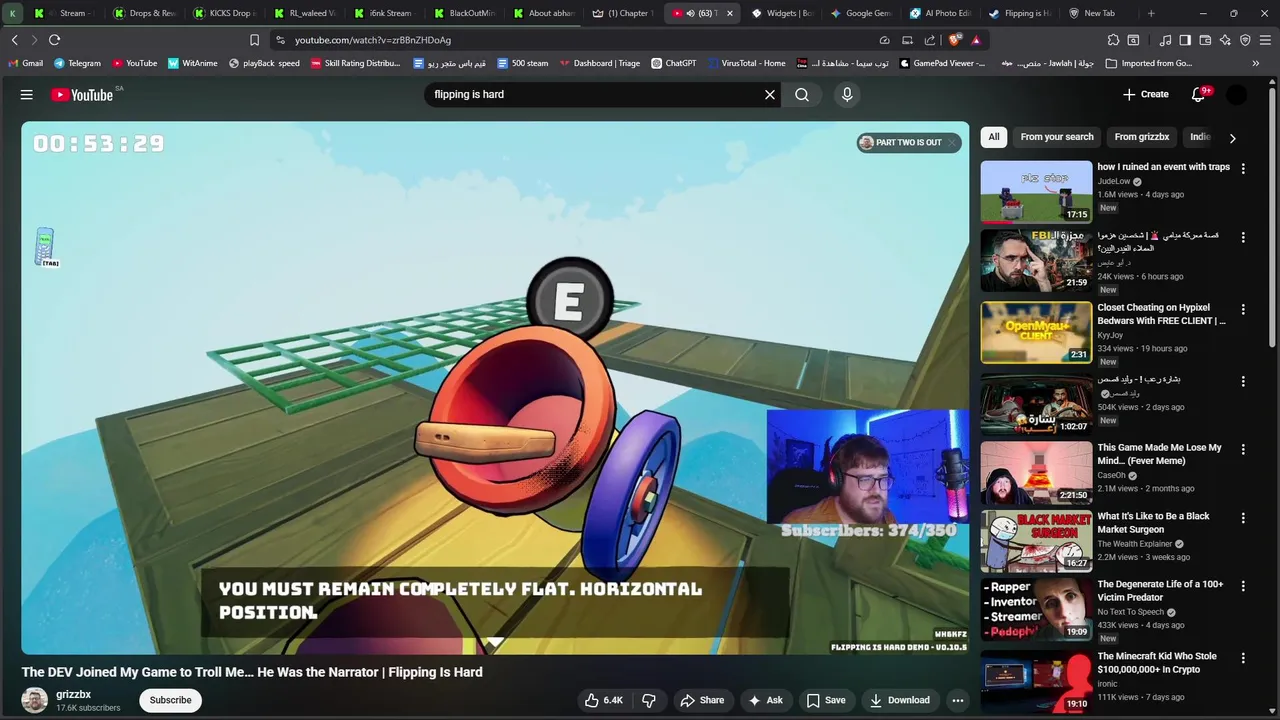Switch to the 'Google Gem' browser tab

pos(860,13)
